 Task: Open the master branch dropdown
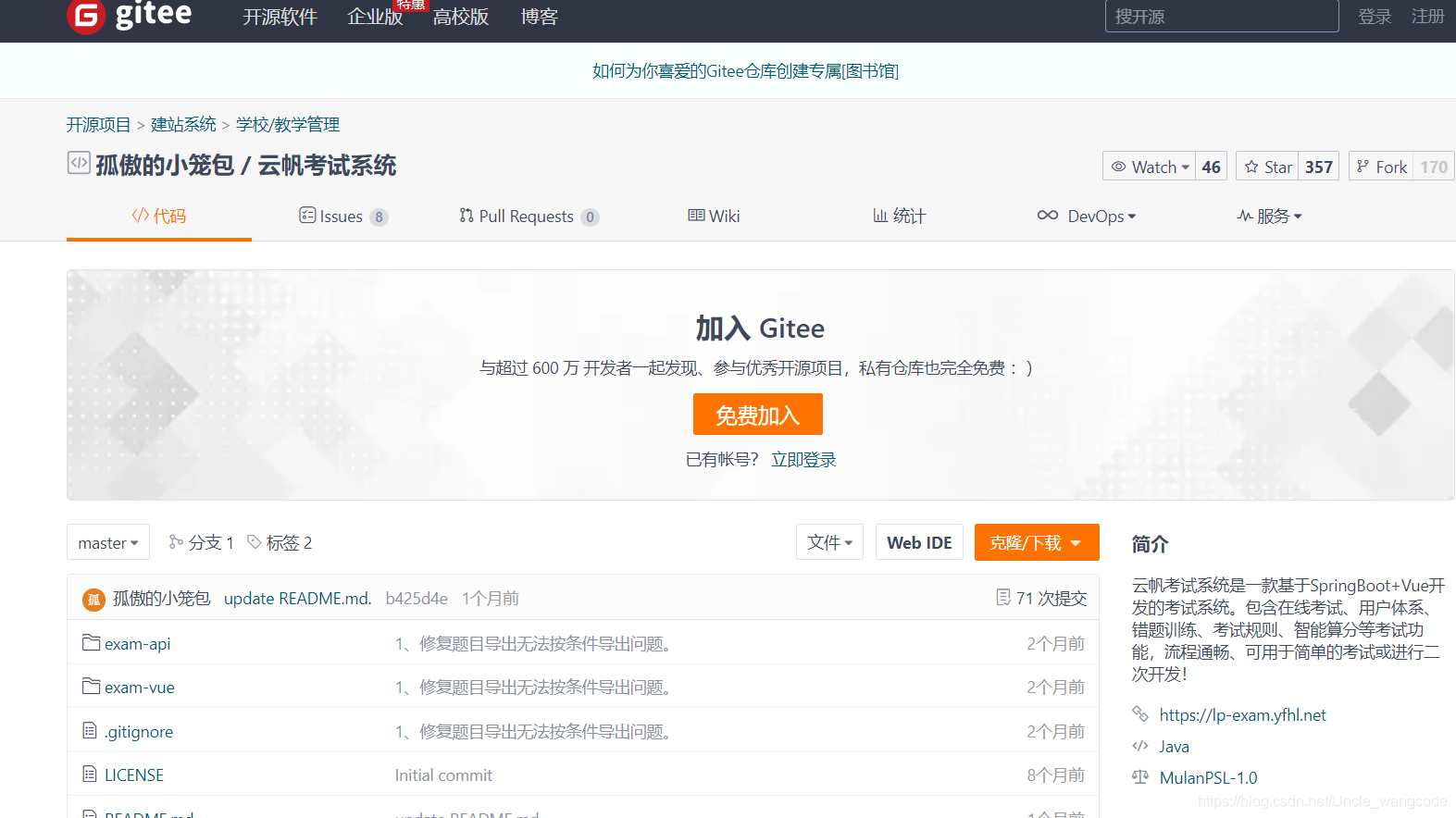[x=108, y=542]
